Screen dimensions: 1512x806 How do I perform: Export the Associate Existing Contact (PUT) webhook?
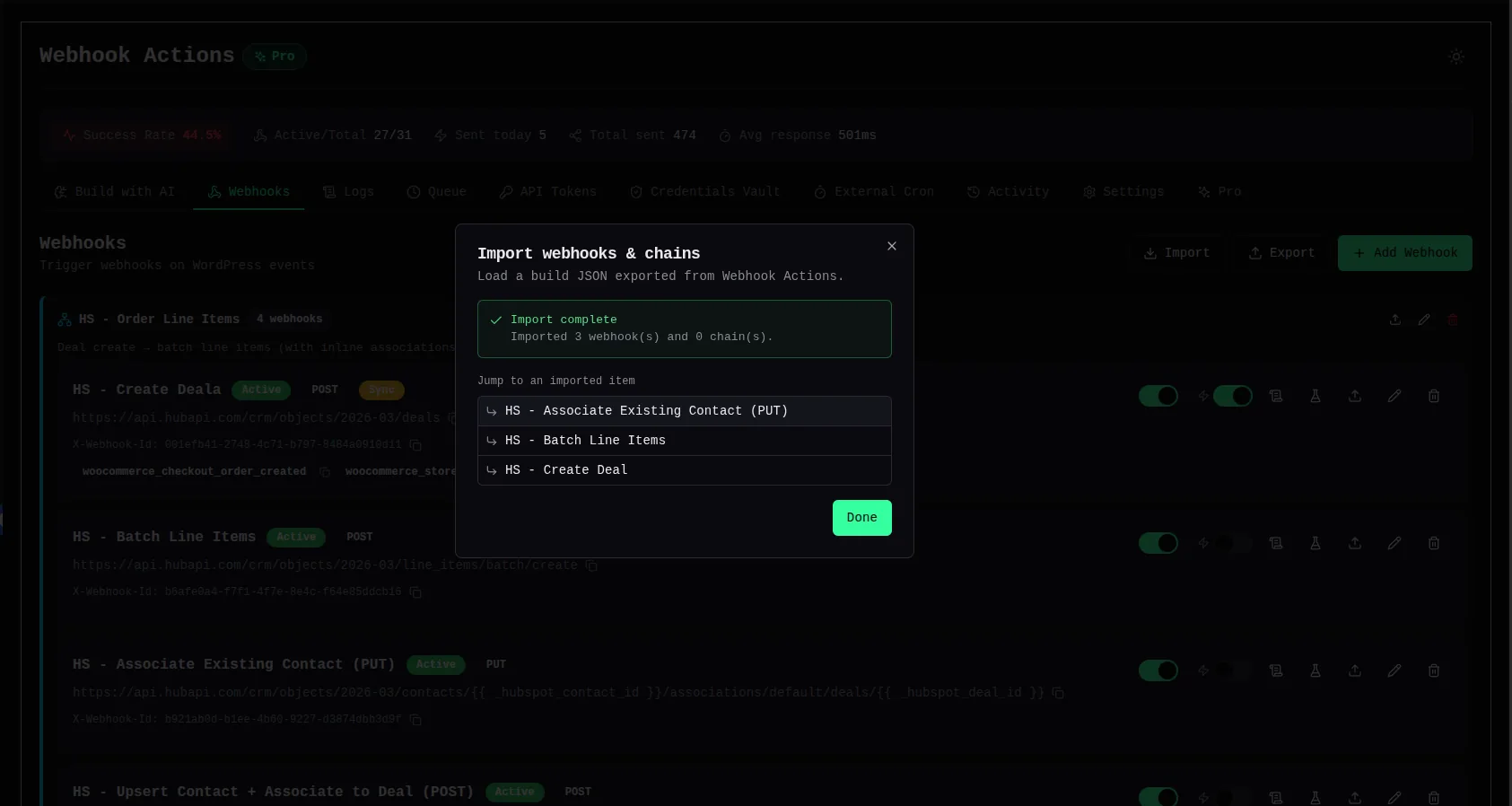1355,670
